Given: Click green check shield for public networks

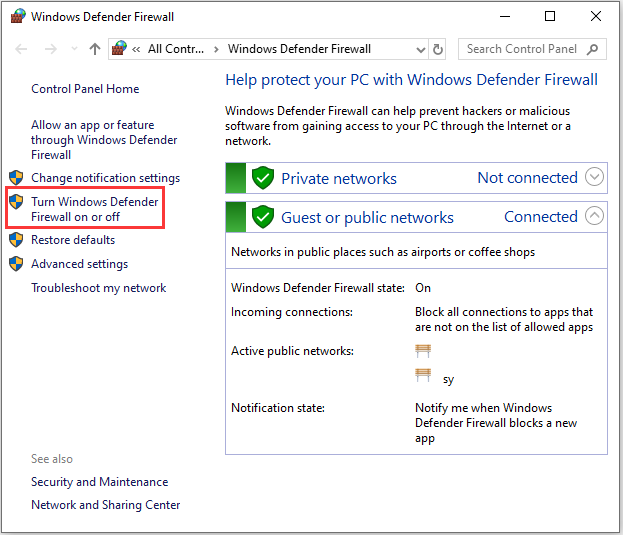Looking at the screenshot, I should click(263, 216).
